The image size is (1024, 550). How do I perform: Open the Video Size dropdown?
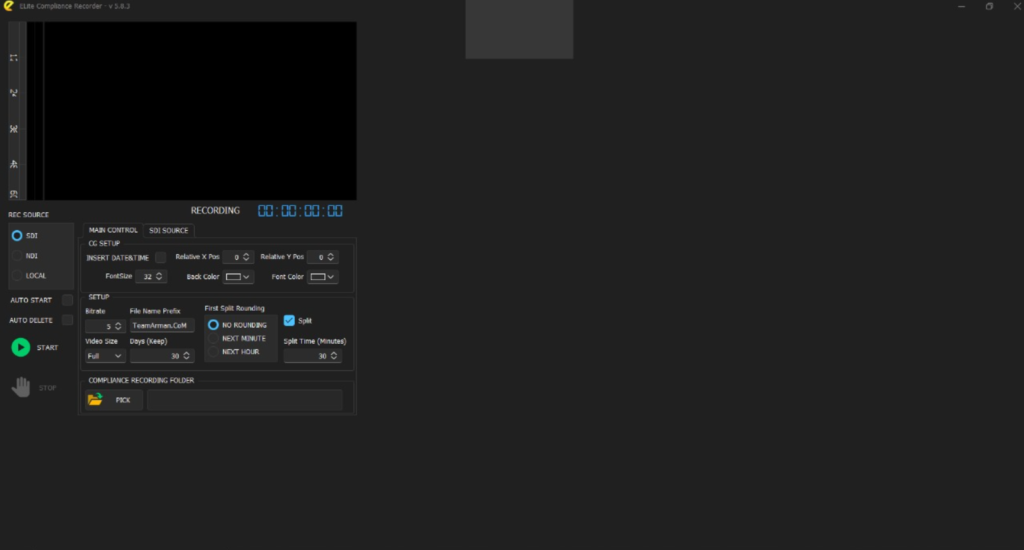[x=105, y=356]
